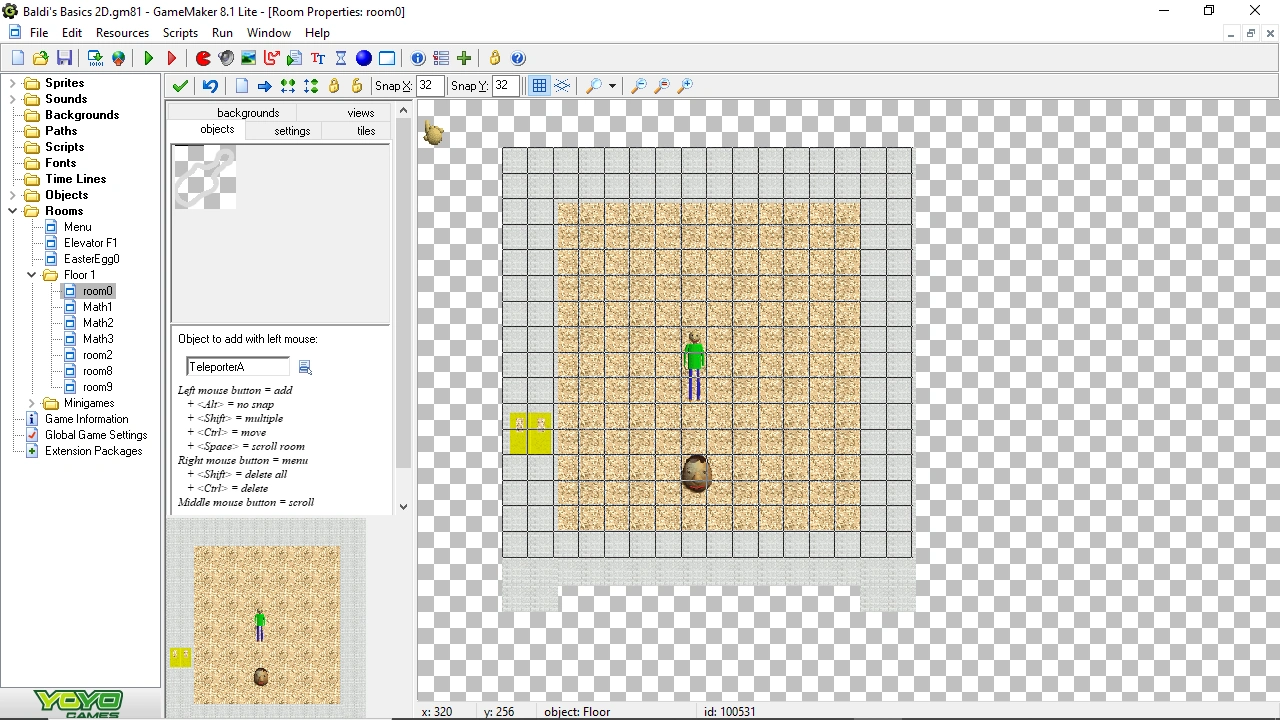Click the Snap X value field

click(428, 85)
